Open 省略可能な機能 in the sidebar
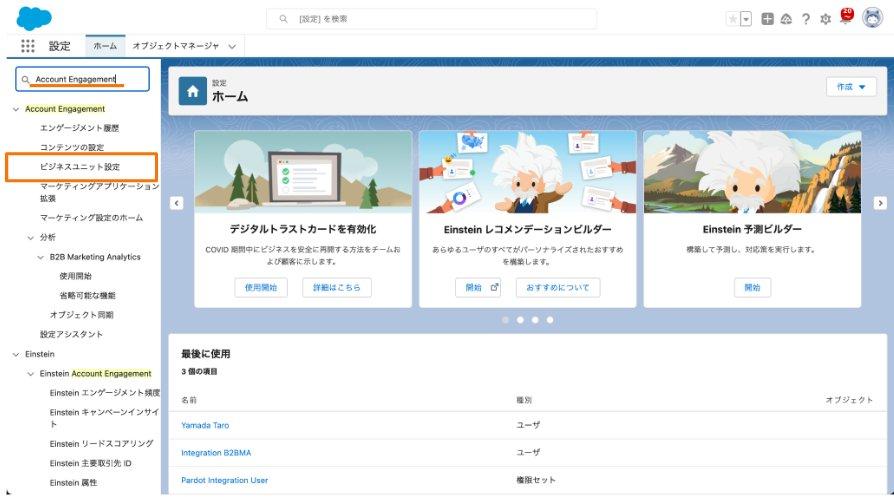 88,295
